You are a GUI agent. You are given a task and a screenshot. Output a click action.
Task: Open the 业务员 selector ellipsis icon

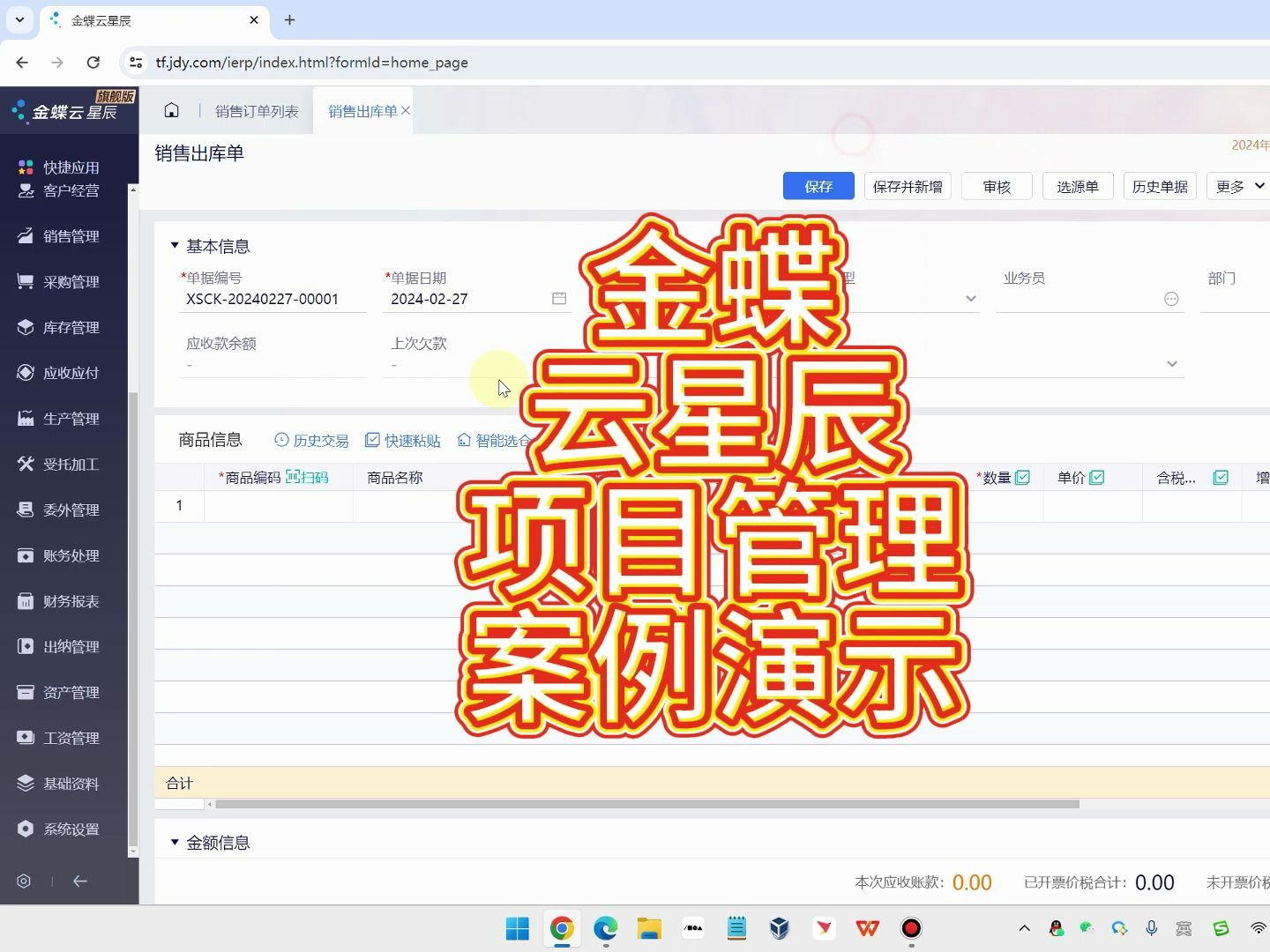pyautogui.click(x=1171, y=299)
